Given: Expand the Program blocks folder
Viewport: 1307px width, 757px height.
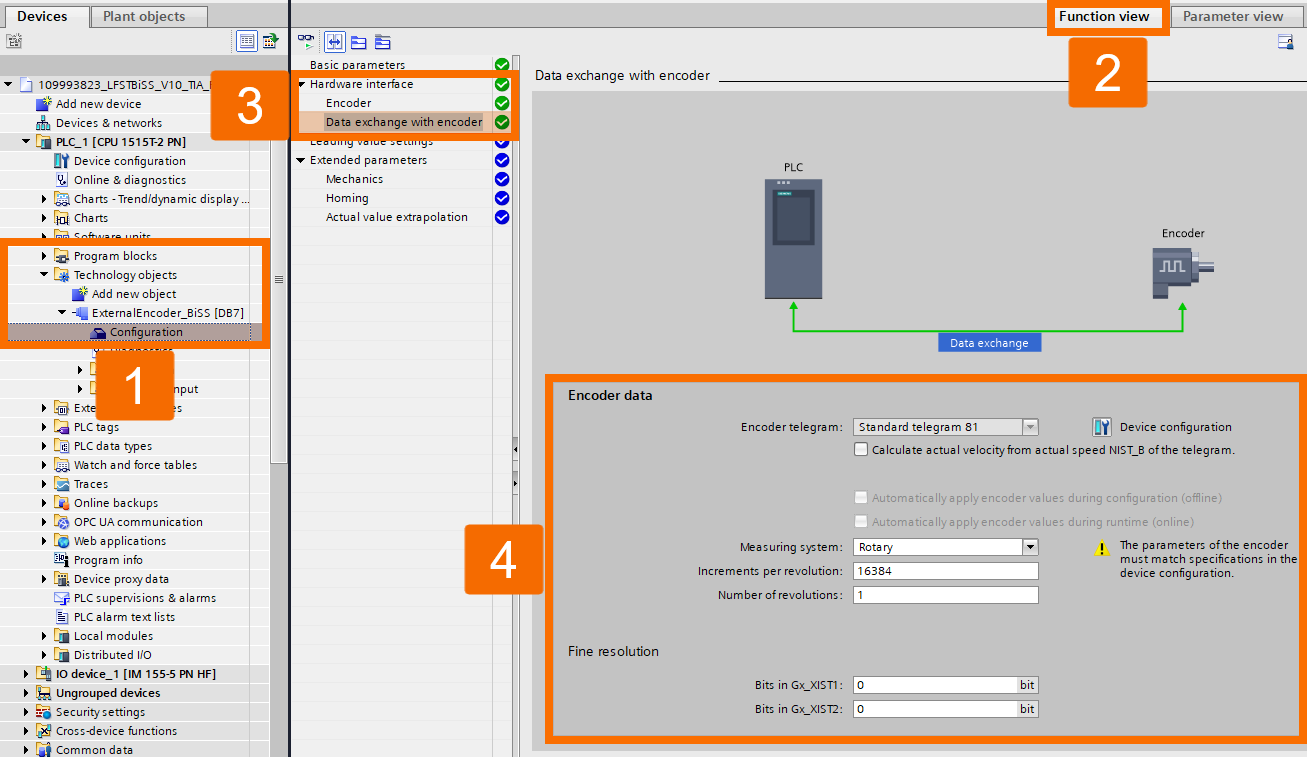Looking at the screenshot, I should pos(44,256).
